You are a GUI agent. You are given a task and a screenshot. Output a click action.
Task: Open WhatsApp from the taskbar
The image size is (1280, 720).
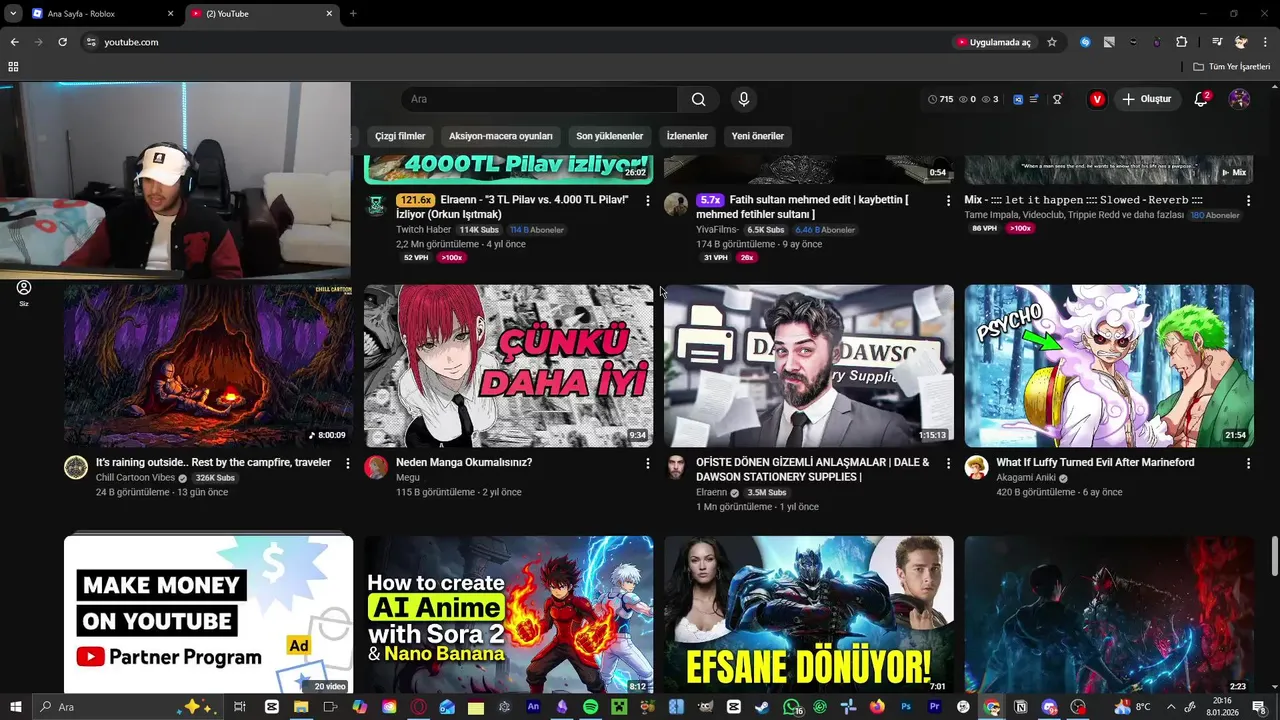[x=792, y=707]
